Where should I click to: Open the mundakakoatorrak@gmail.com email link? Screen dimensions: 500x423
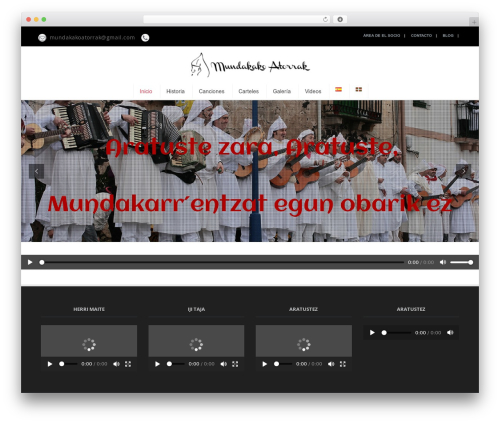[92, 38]
